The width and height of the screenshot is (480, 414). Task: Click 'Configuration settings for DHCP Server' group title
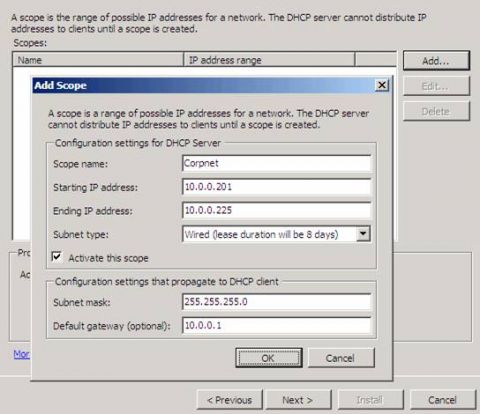pyautogui.click(x=138, y=143)
